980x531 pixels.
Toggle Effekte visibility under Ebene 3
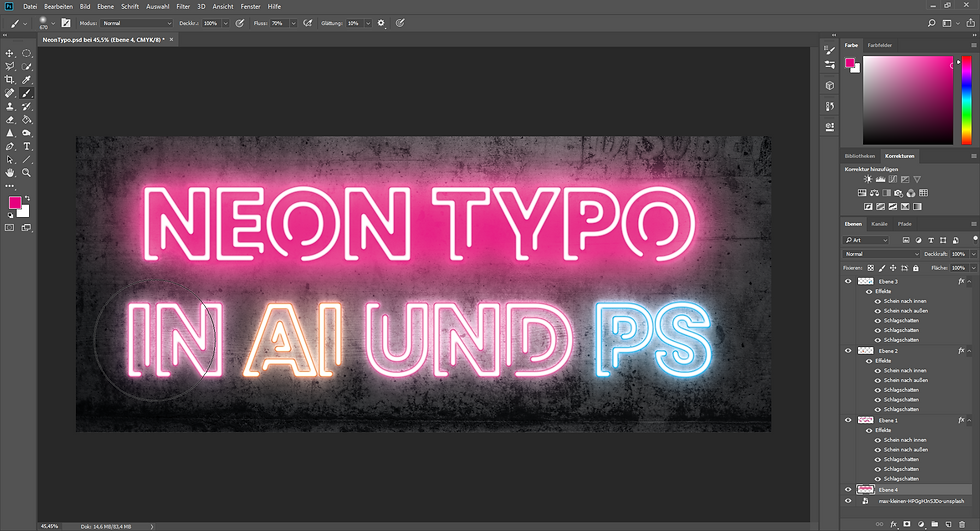click(x=869, y=292)
